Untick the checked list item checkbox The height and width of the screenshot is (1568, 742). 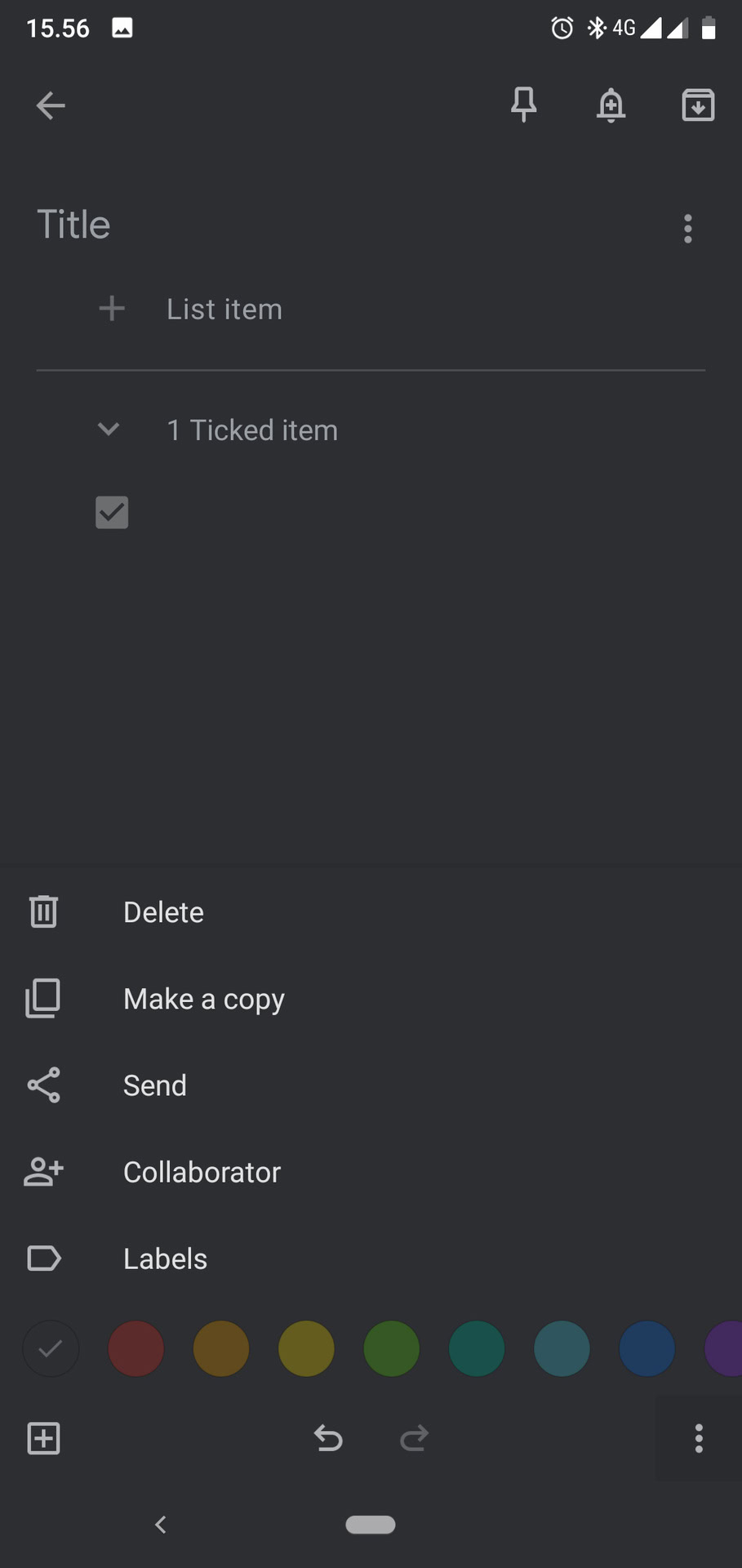[x=112, y=513]
